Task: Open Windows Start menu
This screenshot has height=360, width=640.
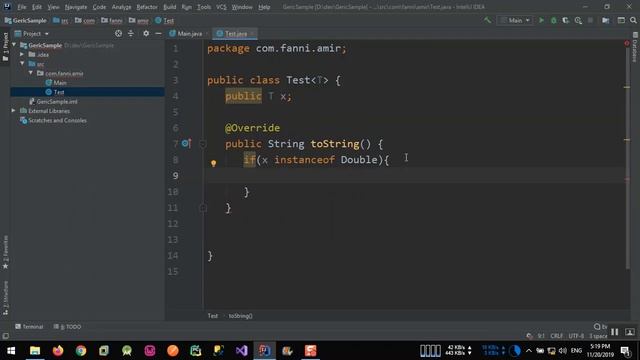Action: (11, 351)
